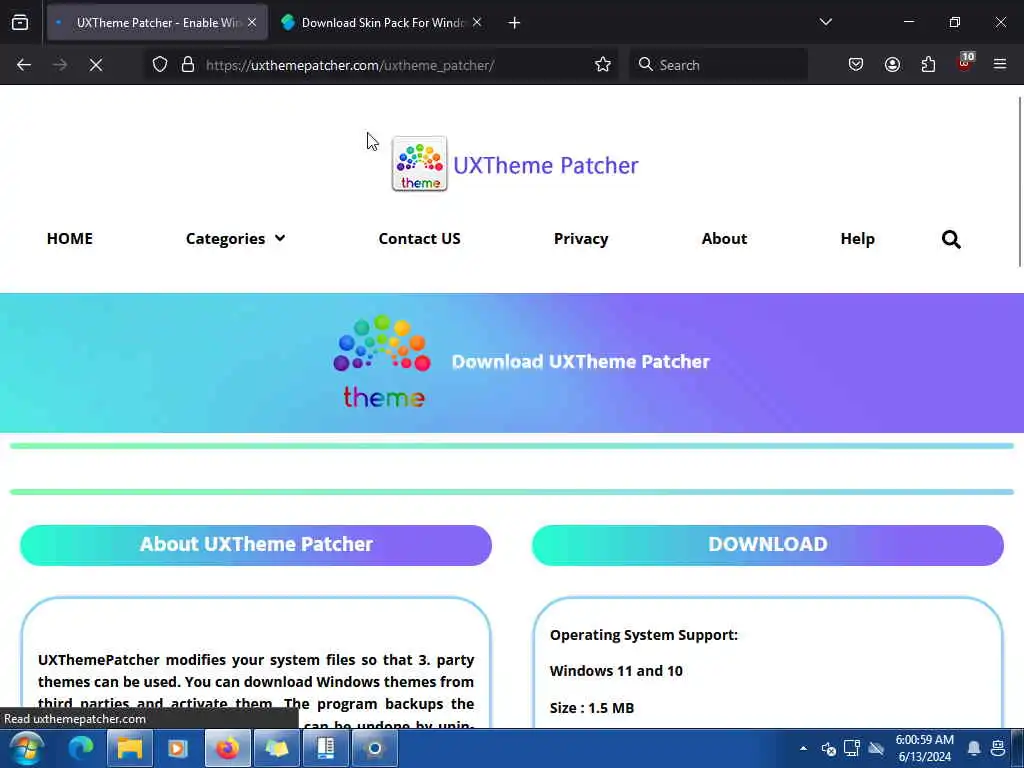Open uBlock extension icon showing 10

[965, 63]
